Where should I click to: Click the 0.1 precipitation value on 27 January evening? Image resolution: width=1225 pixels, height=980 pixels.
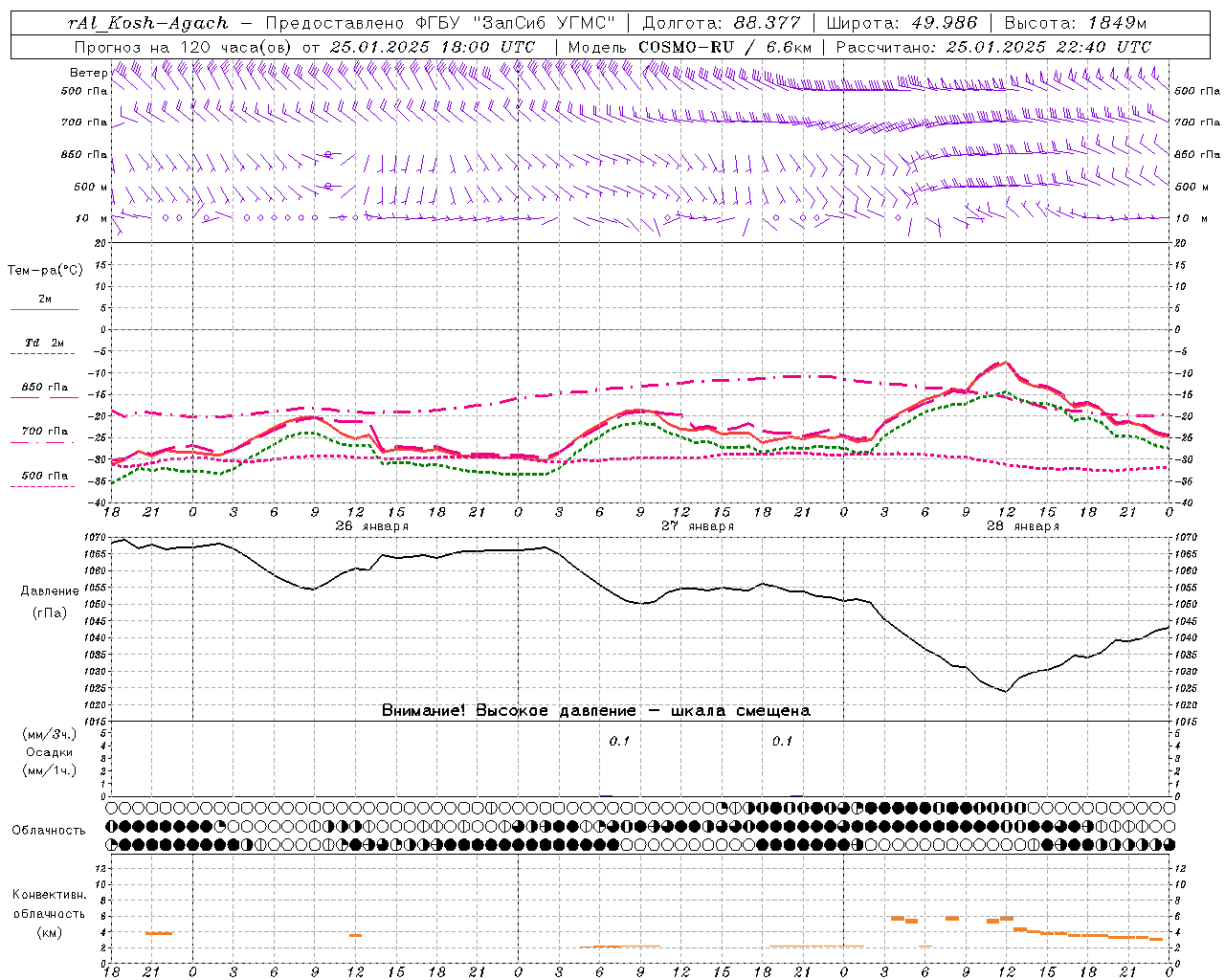(x=782, y=741)
